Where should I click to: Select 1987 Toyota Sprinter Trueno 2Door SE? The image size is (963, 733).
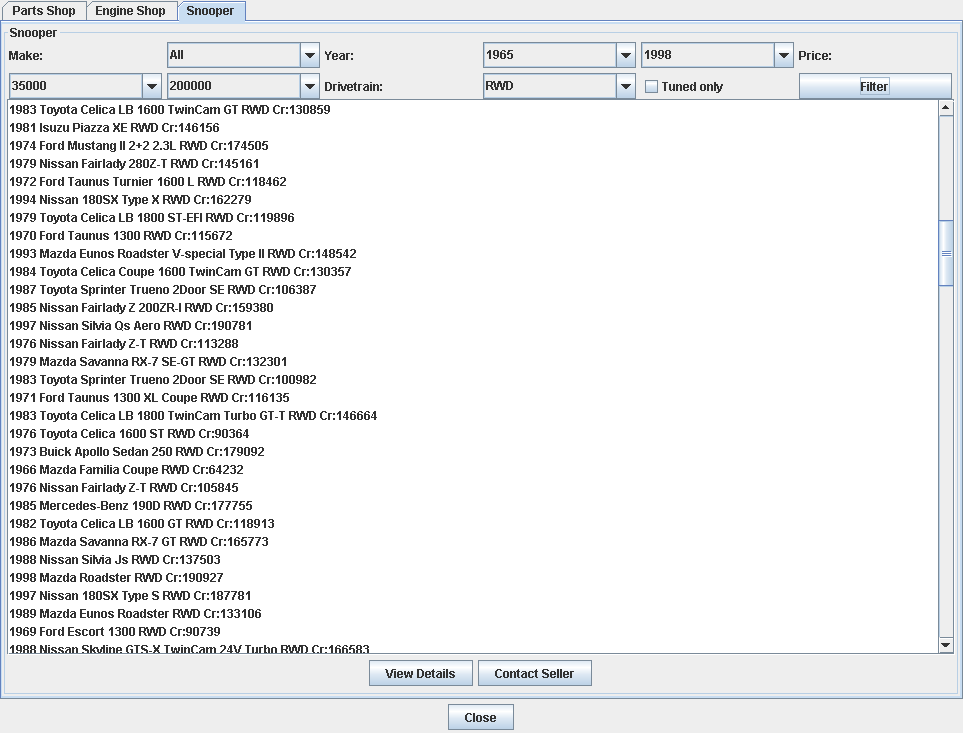point(473,290)
